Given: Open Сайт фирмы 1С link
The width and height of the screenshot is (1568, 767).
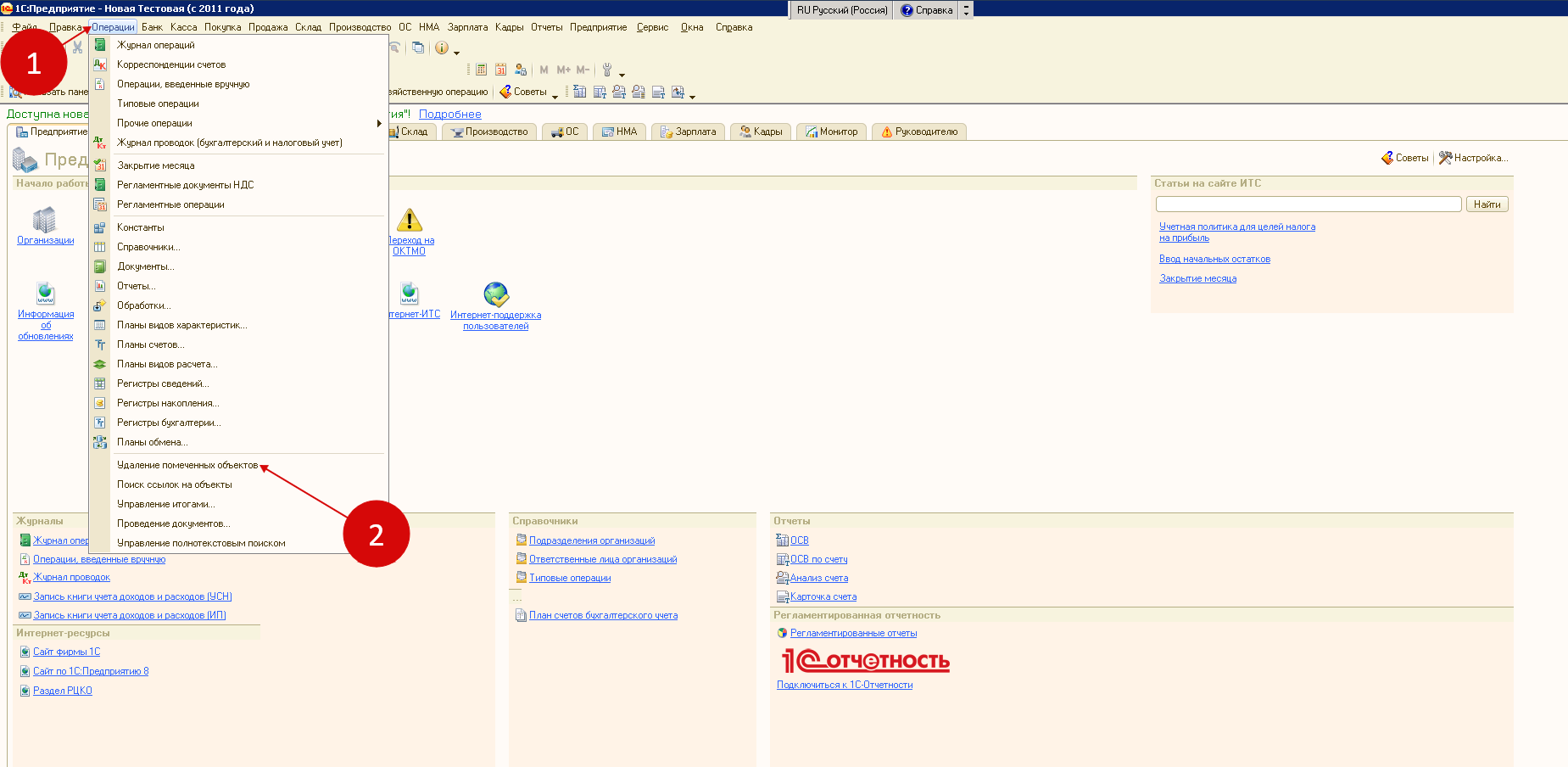Looking at the screenshot, I should [x=66, y=652].
